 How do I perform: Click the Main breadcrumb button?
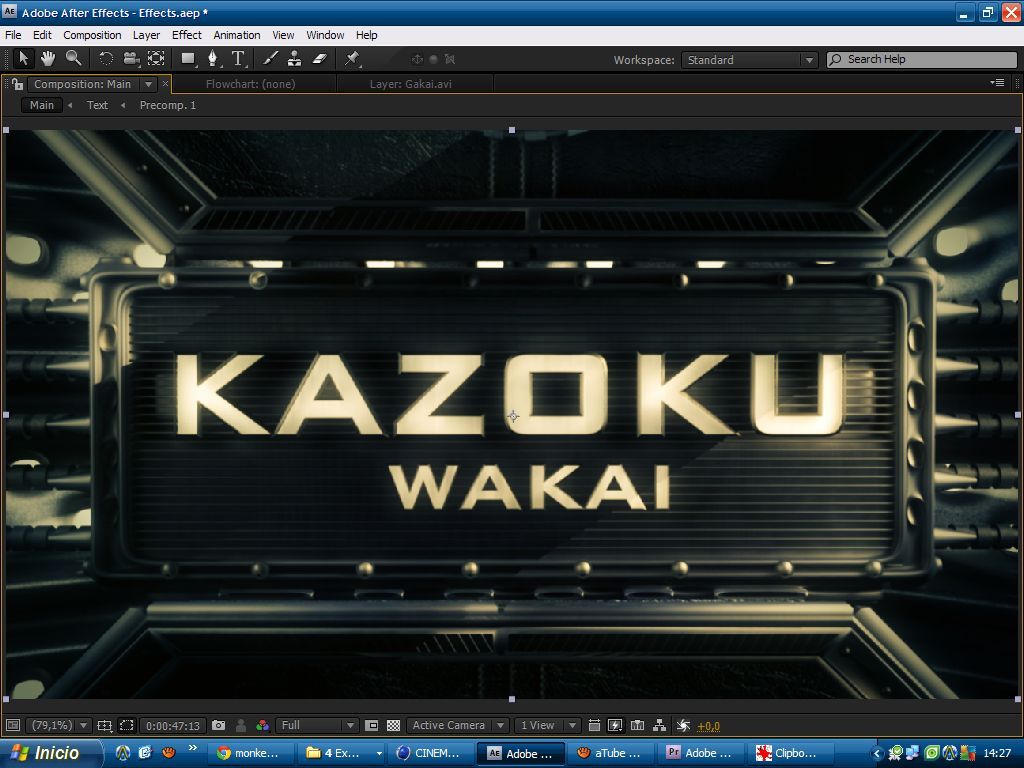[42, 105]
